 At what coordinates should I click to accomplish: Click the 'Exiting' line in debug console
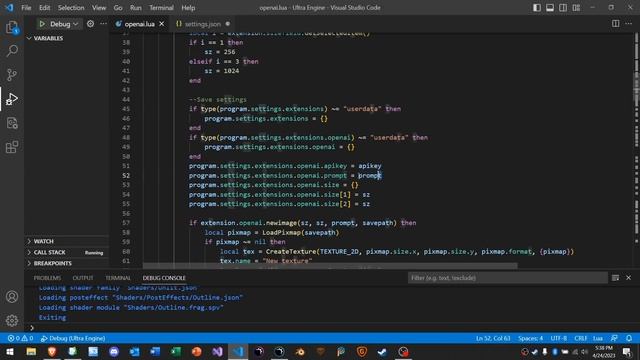click(x=52, y=318)
